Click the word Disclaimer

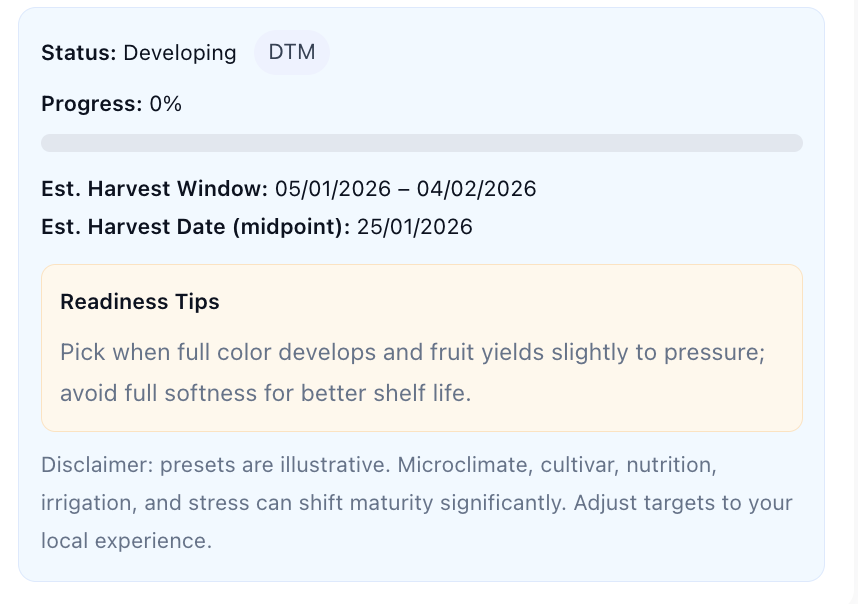coord(94,466)
